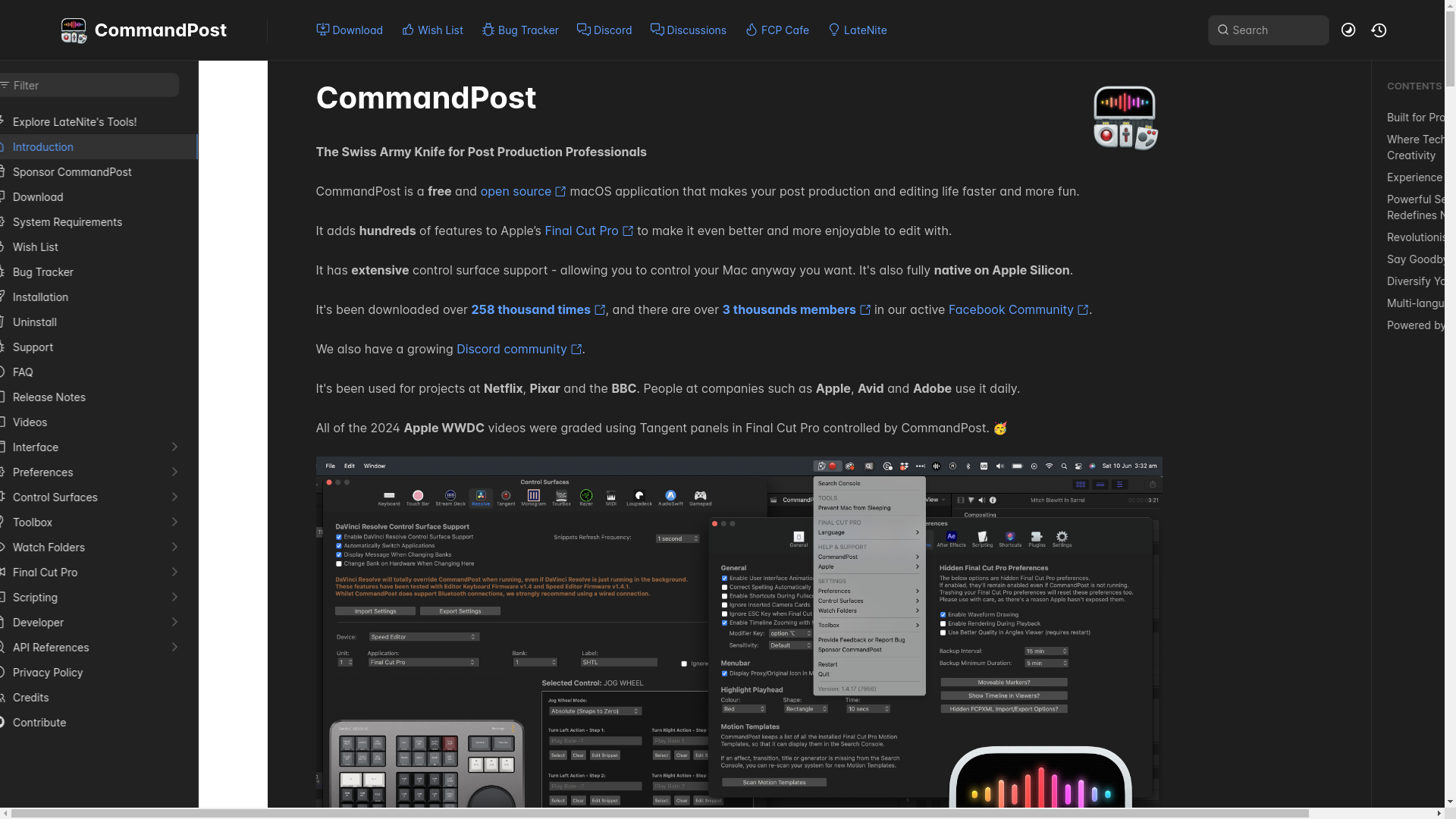1456x819 pixels.
Task: Toggle the dark/light theme switch
Action: 1348,30
